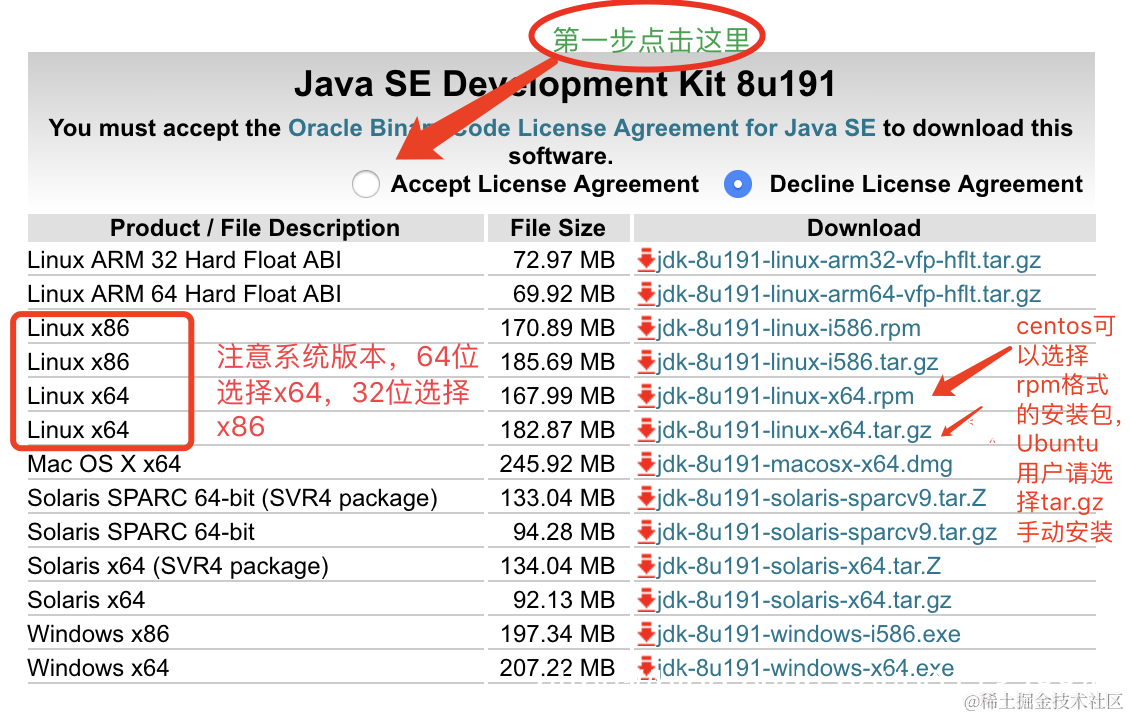This screenshot has height=718, width=1130.
Task: Click the 197.34 MB file size cell
Action: [x=558, y=634]
